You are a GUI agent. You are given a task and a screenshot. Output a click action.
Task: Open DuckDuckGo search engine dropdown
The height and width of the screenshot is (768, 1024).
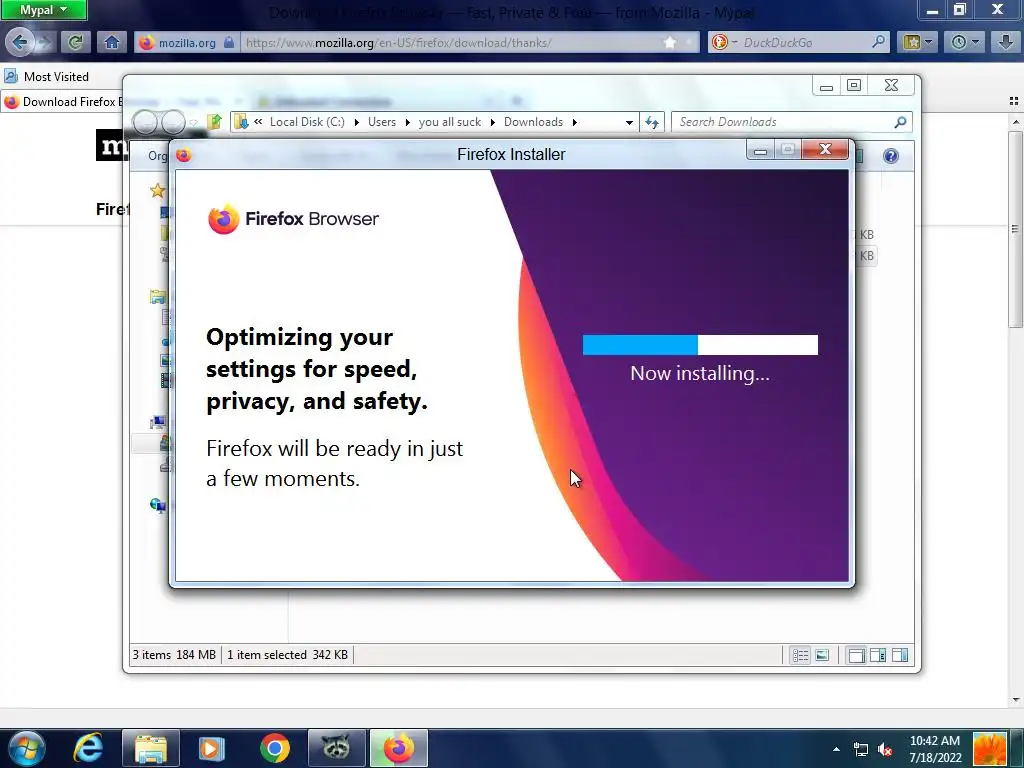725,42
